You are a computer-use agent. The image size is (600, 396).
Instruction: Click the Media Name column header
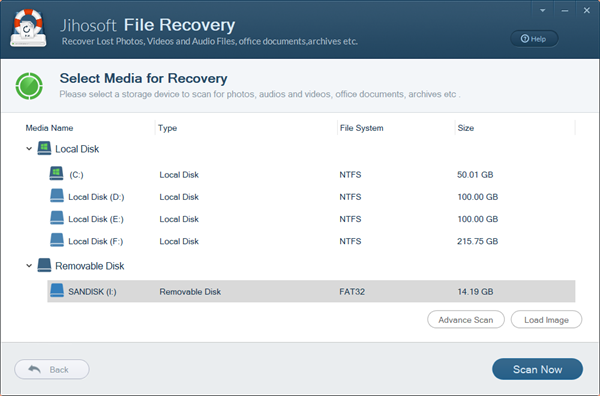(49, 128)
